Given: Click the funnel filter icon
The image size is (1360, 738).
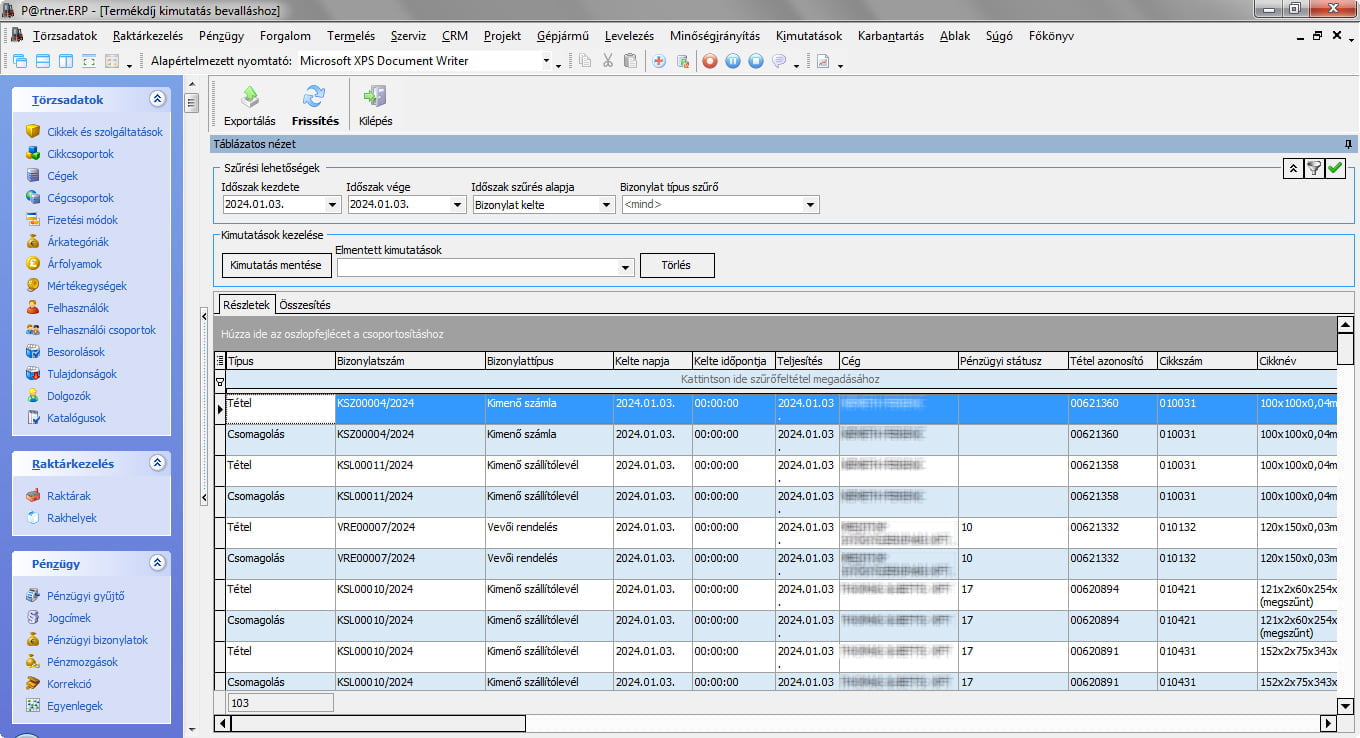Looking at the screenshot, I should click(x=1314, y=169).
